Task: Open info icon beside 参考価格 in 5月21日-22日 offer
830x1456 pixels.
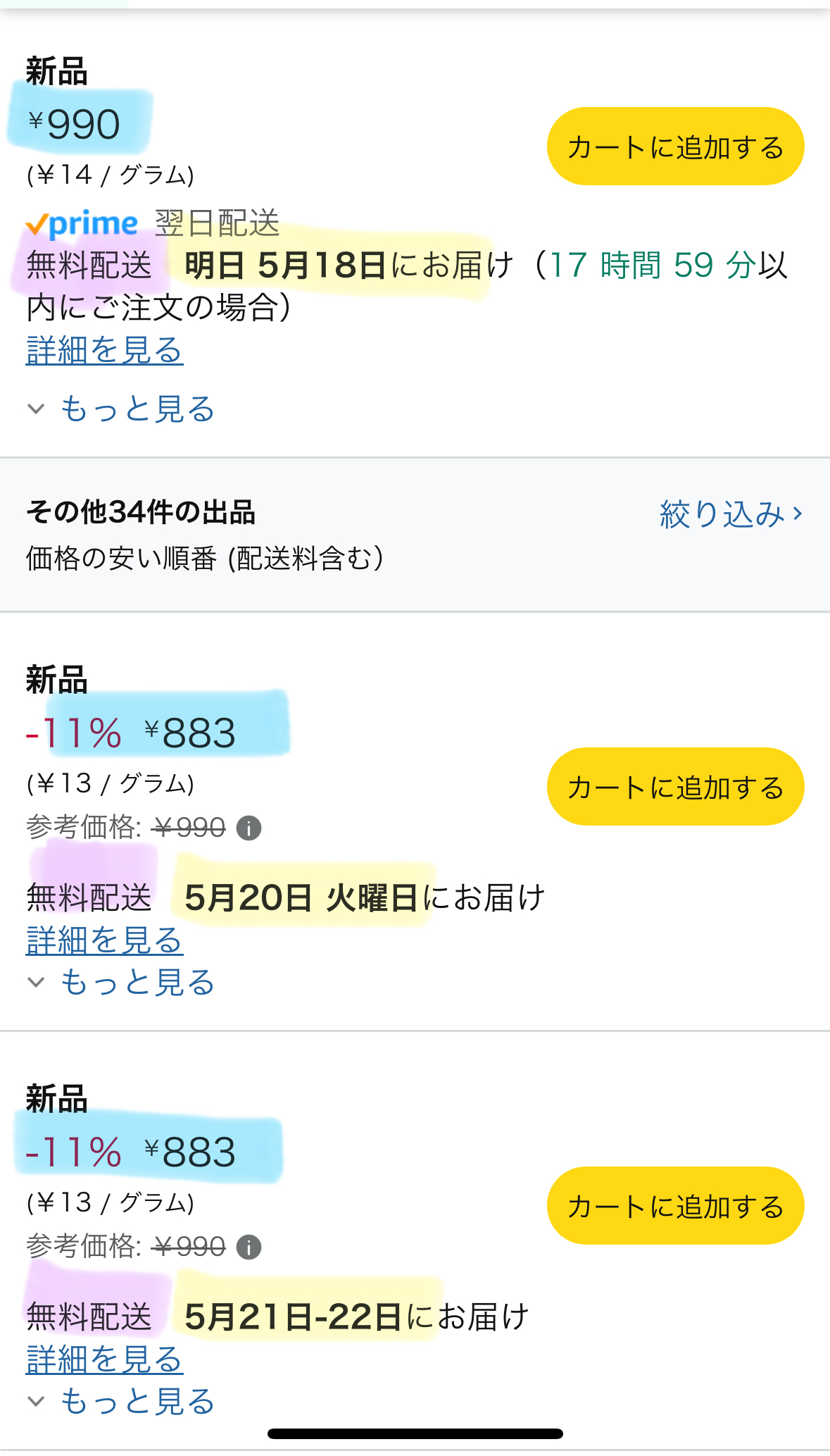Action: 249,1247
